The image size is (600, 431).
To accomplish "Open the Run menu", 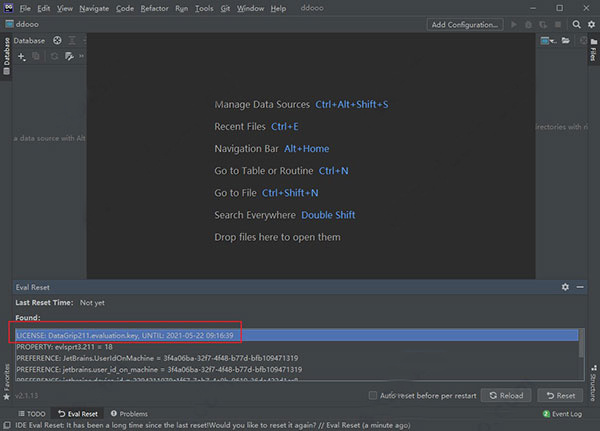I will pyautogui.click(x=182, y=8).
